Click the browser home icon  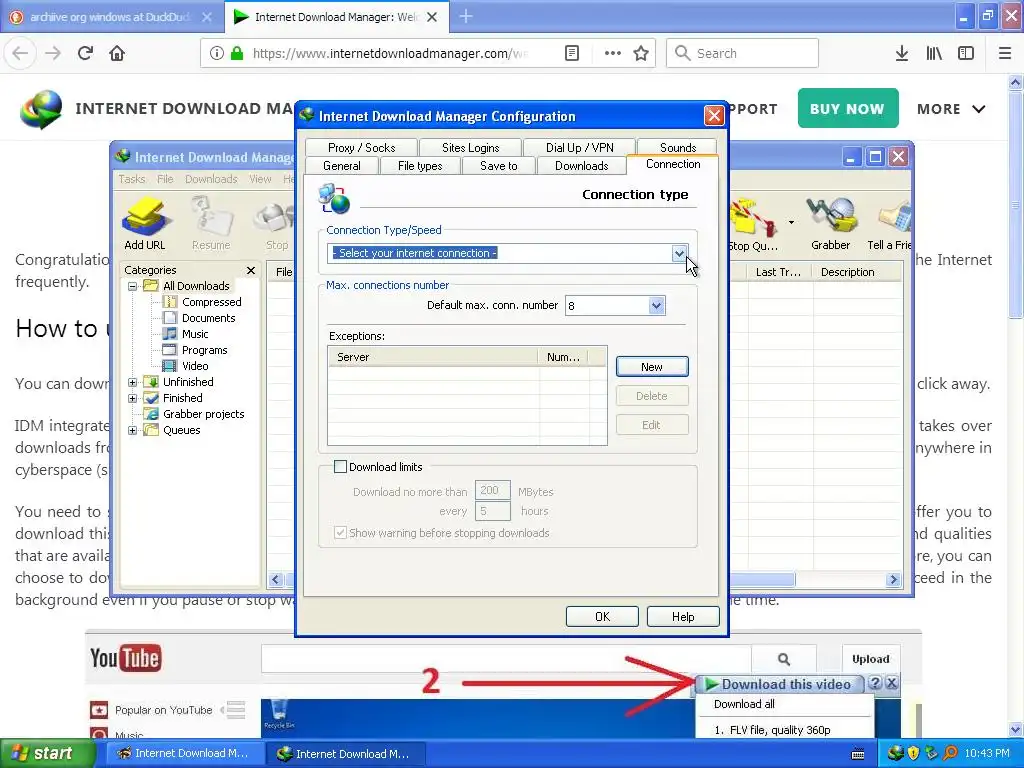[x=117, y=53]
